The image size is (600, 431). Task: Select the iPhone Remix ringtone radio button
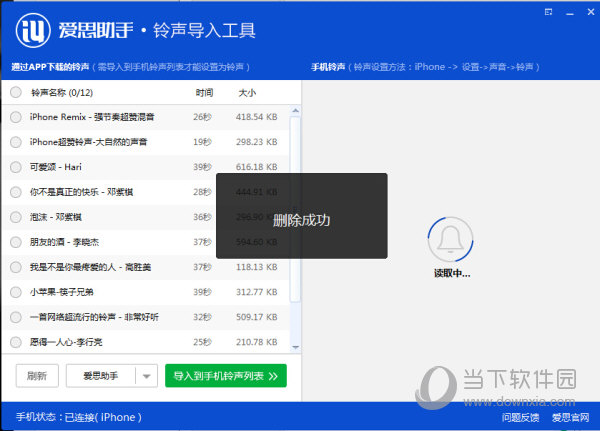point(16,117)
